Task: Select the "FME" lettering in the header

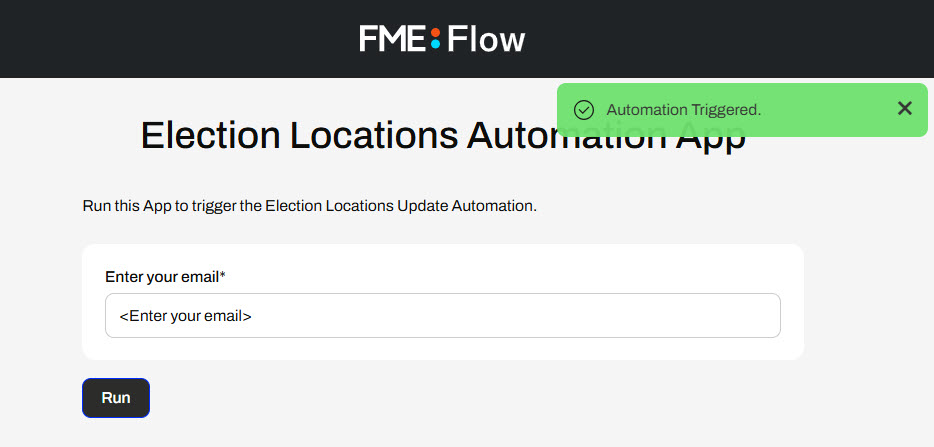Action: pyautogui.click(x=393, y=39)
